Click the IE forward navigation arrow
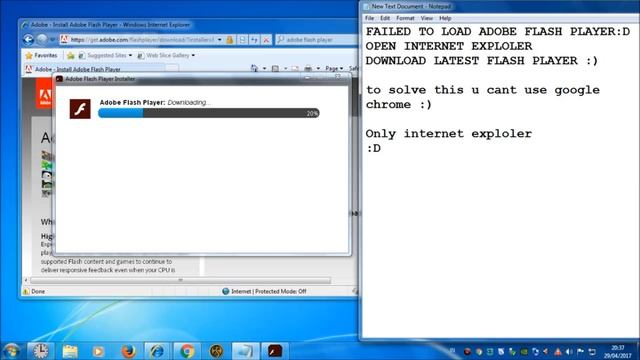The height and width of the screenshot is (360, 640). pyautogui.click(x=42, y=40)
